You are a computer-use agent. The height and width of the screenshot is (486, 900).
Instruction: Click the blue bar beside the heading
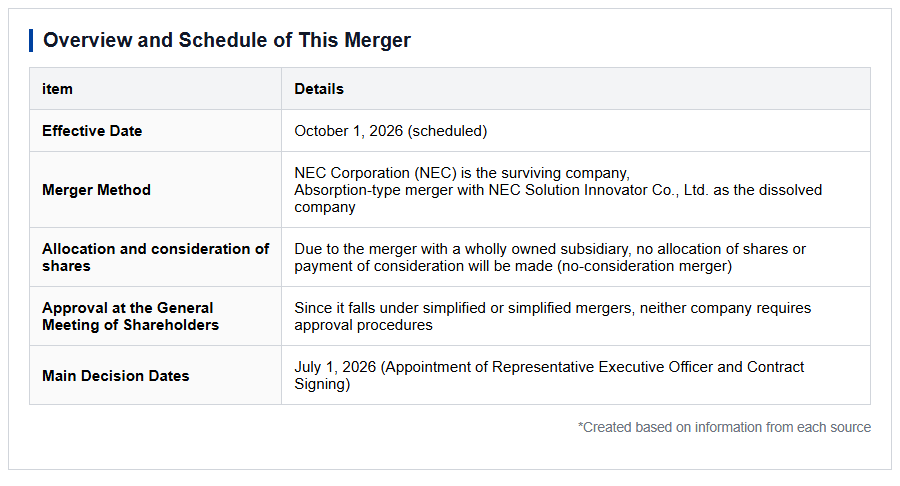(x=31, y=41)
